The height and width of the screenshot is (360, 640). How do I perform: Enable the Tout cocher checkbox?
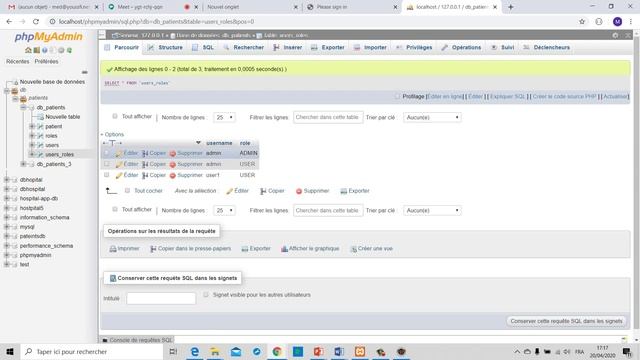(127, 191)
